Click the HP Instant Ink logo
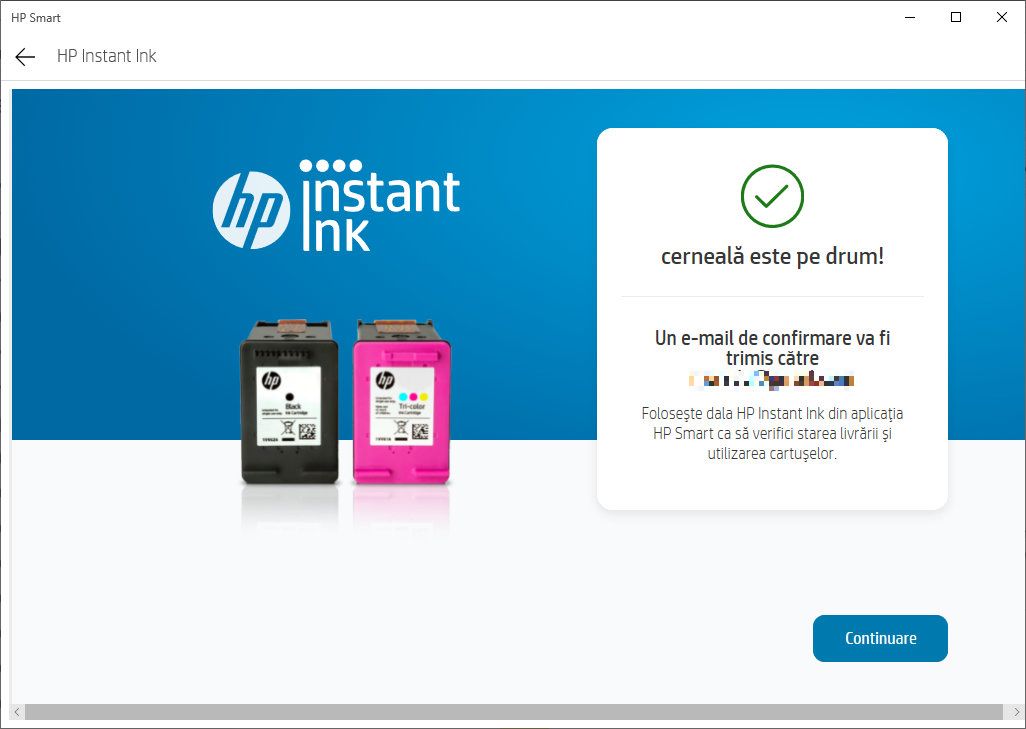Screen dimensions: 1026x729 tap(336, 205)
